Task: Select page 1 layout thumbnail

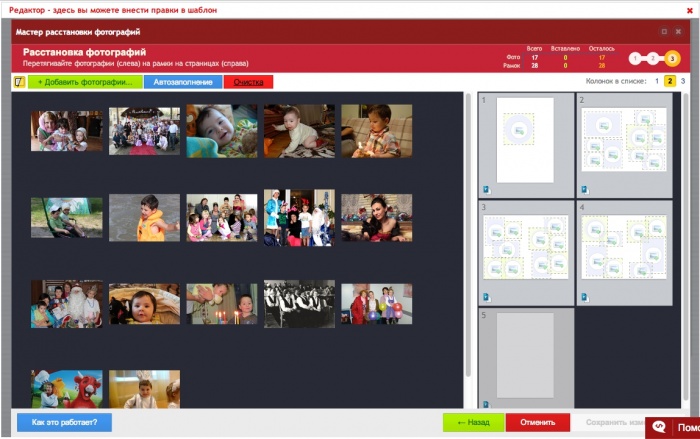Action: tap(525, 140)
